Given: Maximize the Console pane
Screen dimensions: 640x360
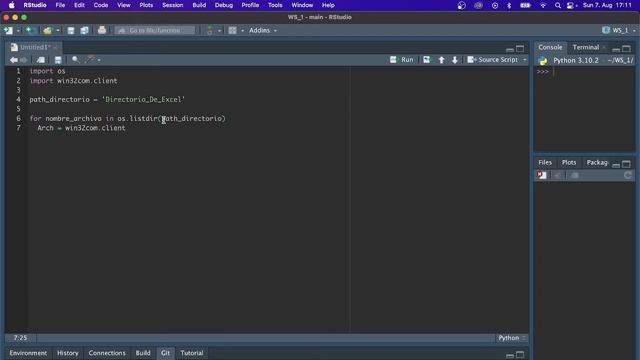Looking at the screenshot, I should pos(627,49).
